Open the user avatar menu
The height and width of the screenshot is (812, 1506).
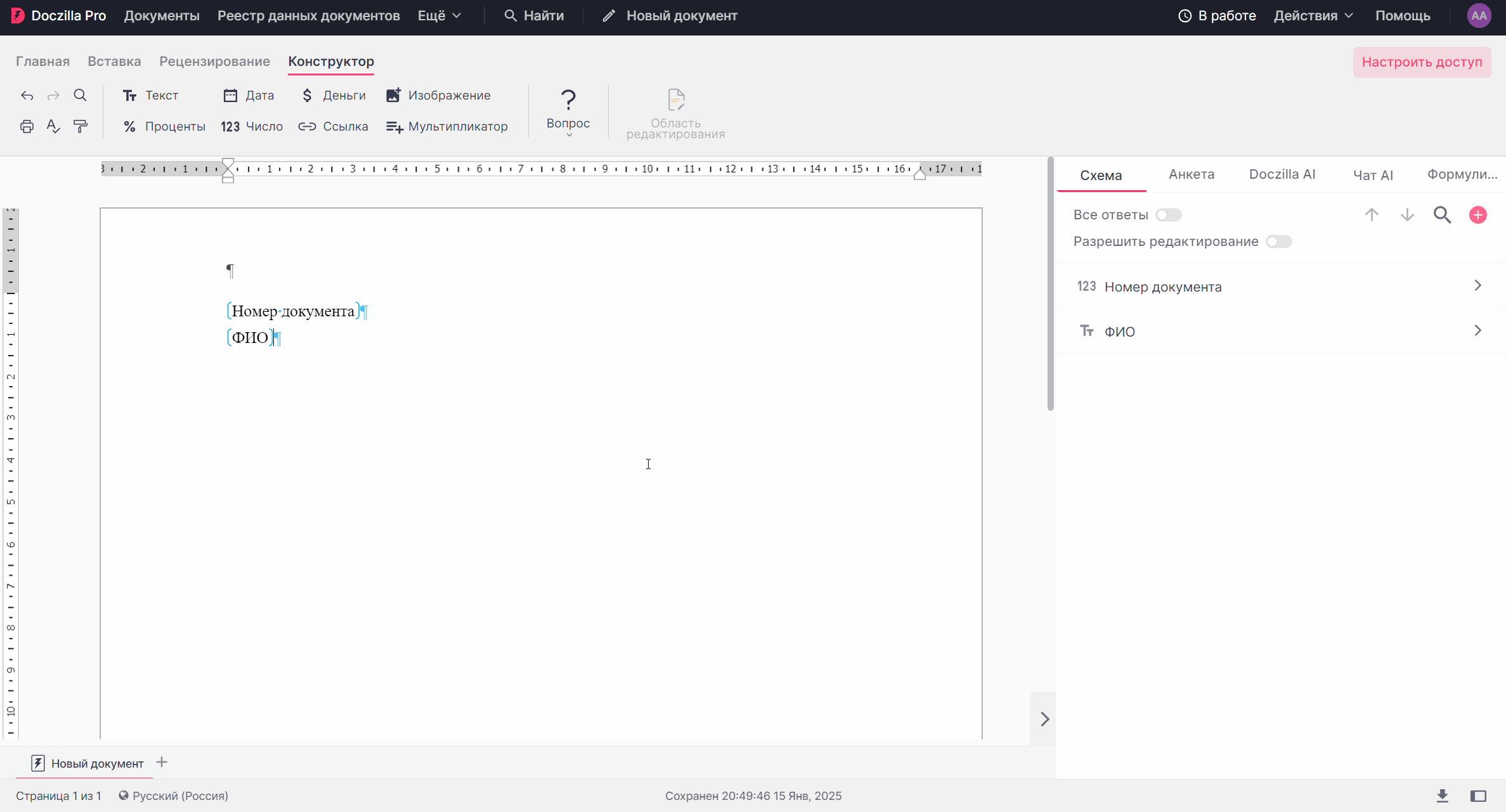[x=1479, y=16]
